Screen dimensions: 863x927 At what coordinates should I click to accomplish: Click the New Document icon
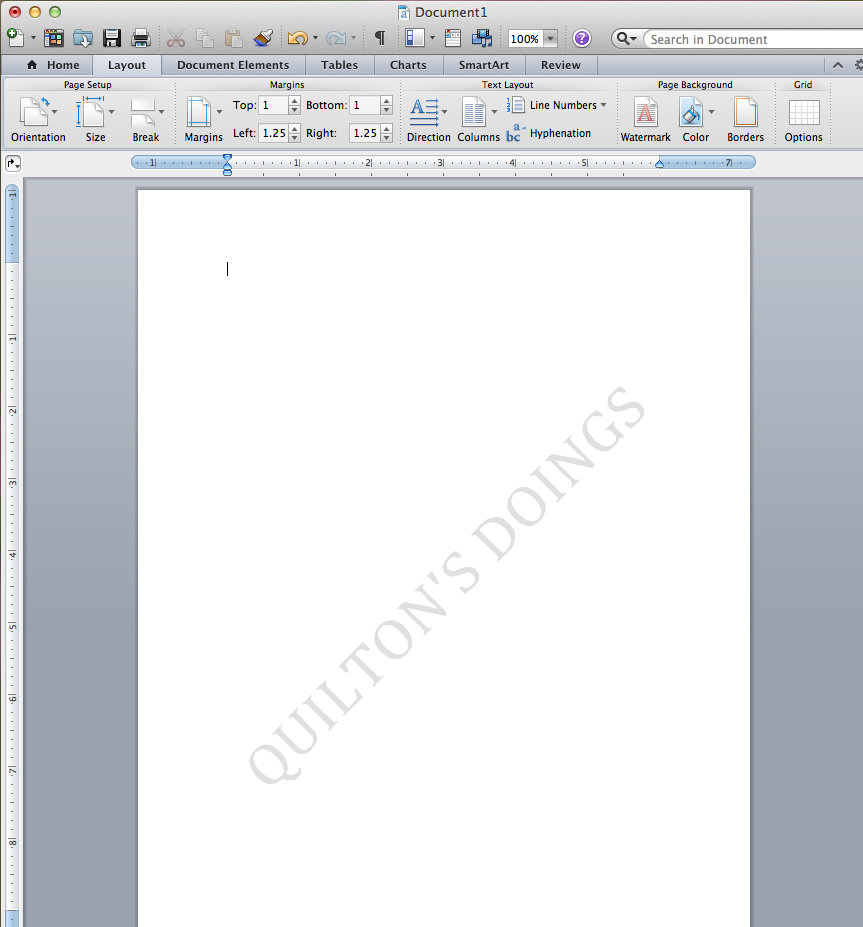[15, 38]
